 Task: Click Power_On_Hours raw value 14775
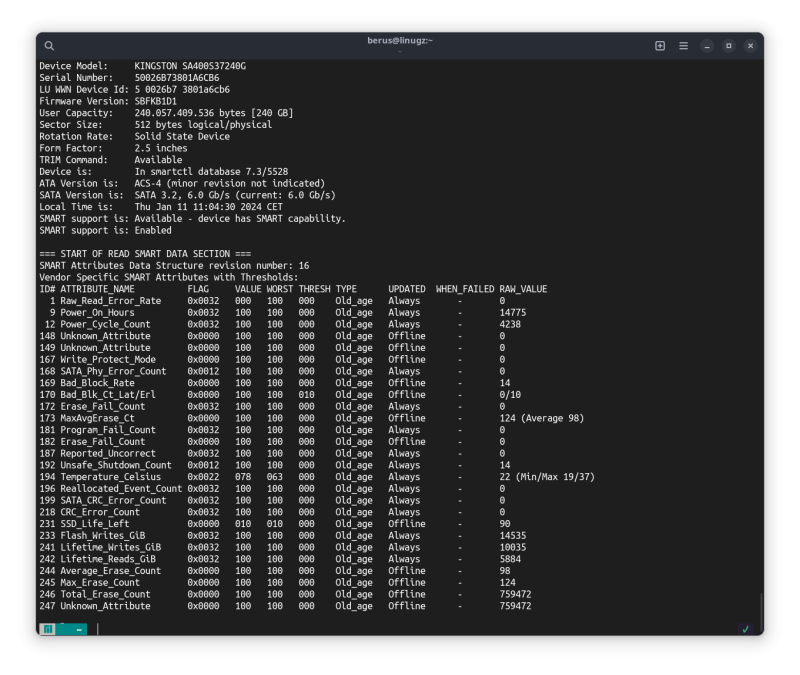pyautogui.click(x=513, y=312)
